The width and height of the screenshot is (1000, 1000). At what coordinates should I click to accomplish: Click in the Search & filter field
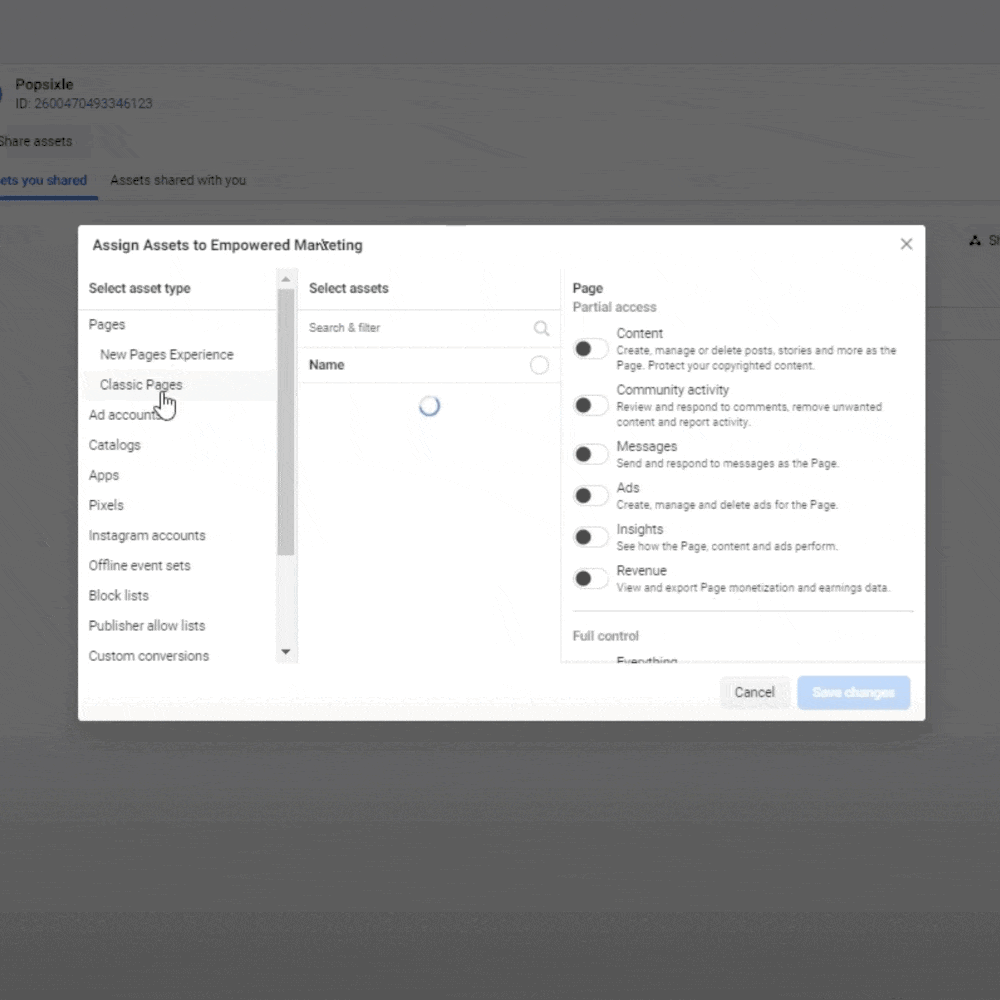(415, 328)
